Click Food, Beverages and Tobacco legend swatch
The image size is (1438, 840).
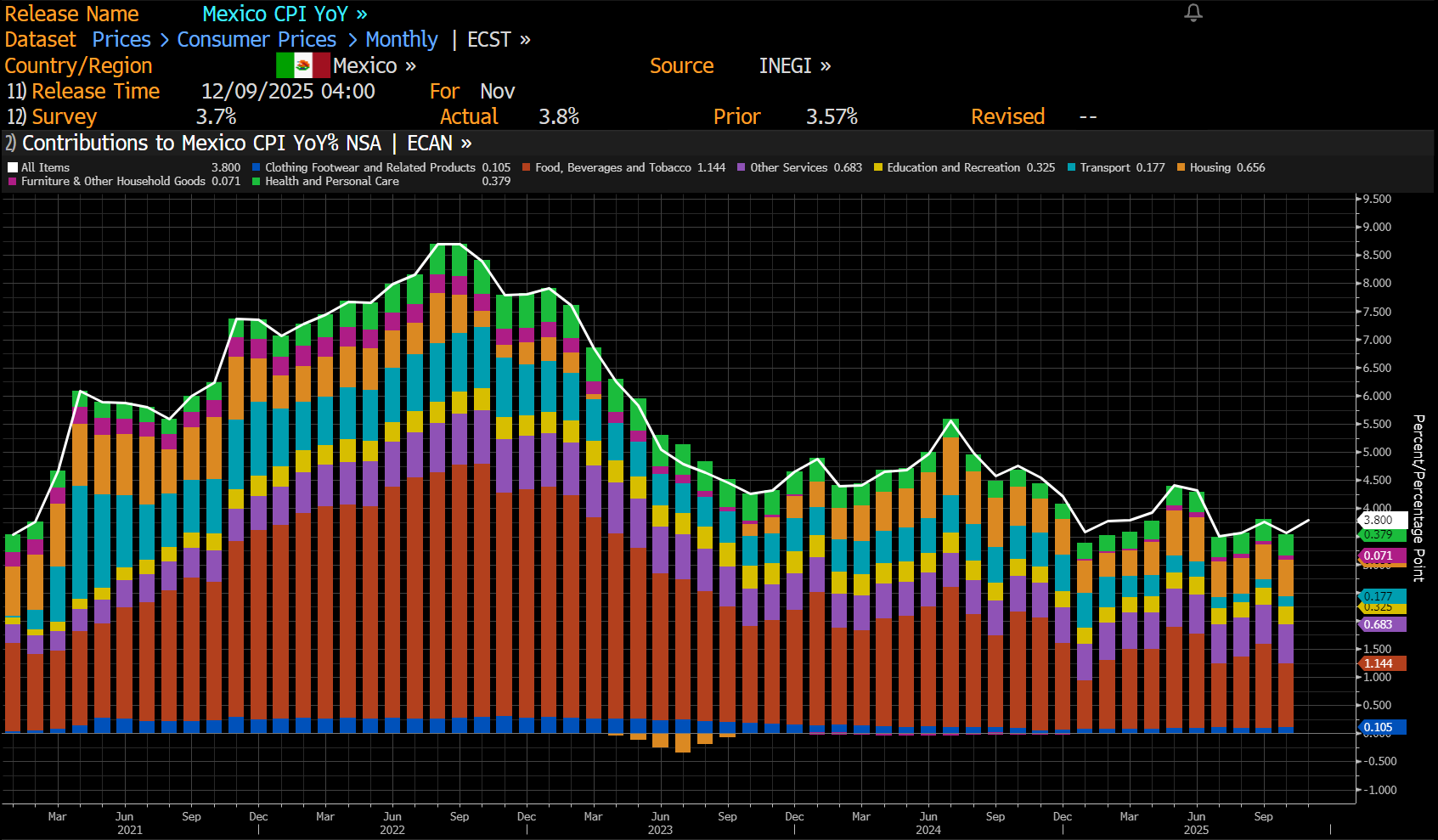tap(527, 167)
